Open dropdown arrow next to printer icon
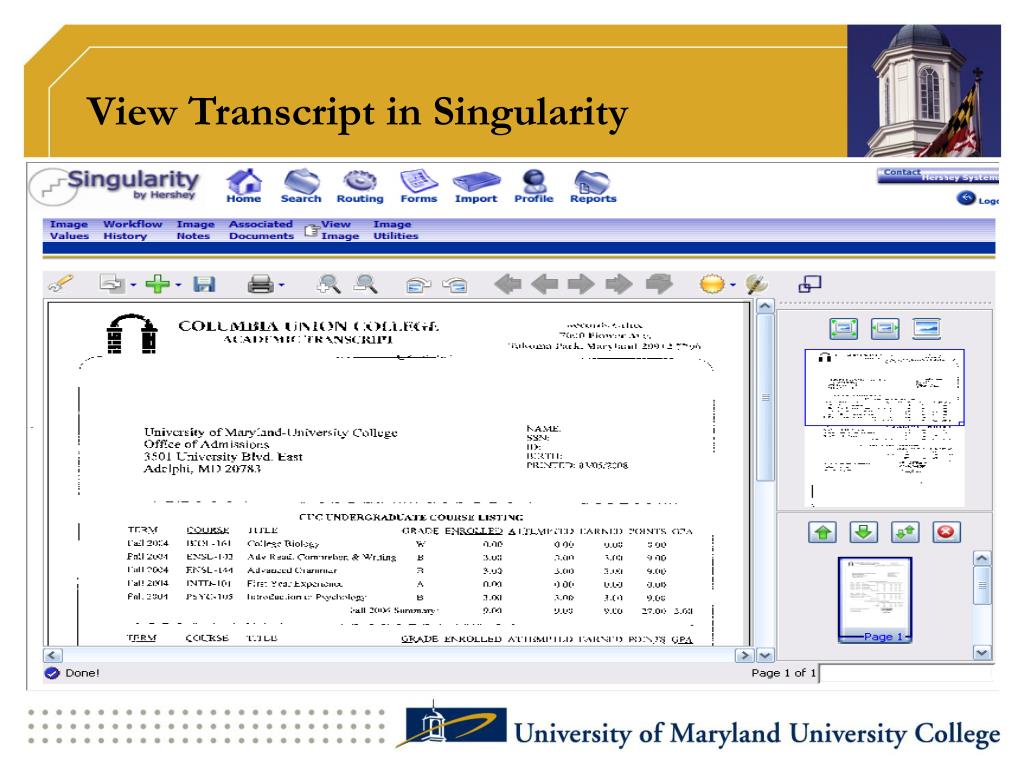1024x768 pixels. click(x=281, y=285)
